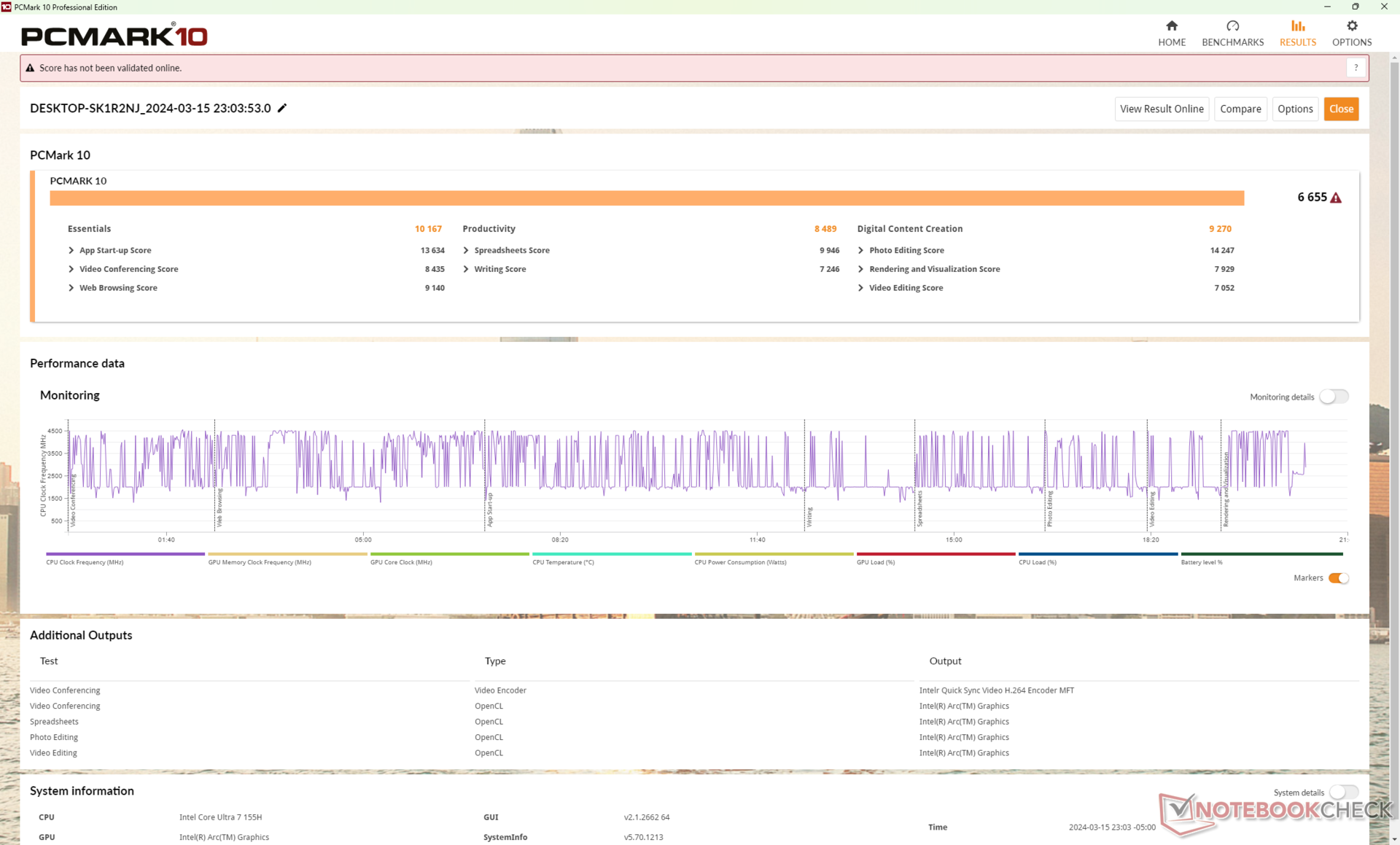Expand the Video Editing Score row
This screenshot has height=845, width=1400.
tap(861, 288)
